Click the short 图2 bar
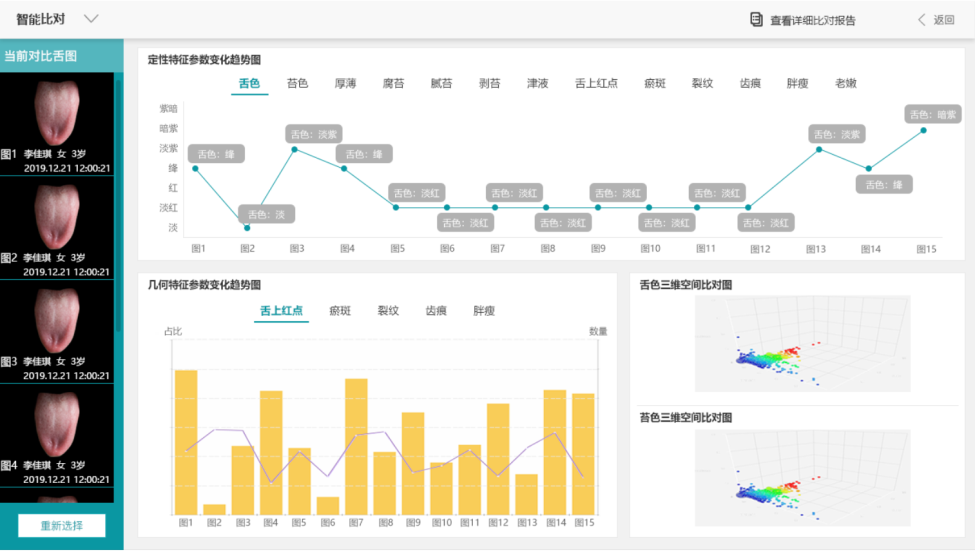Screen dimensions: 975x552 [215, 510]
